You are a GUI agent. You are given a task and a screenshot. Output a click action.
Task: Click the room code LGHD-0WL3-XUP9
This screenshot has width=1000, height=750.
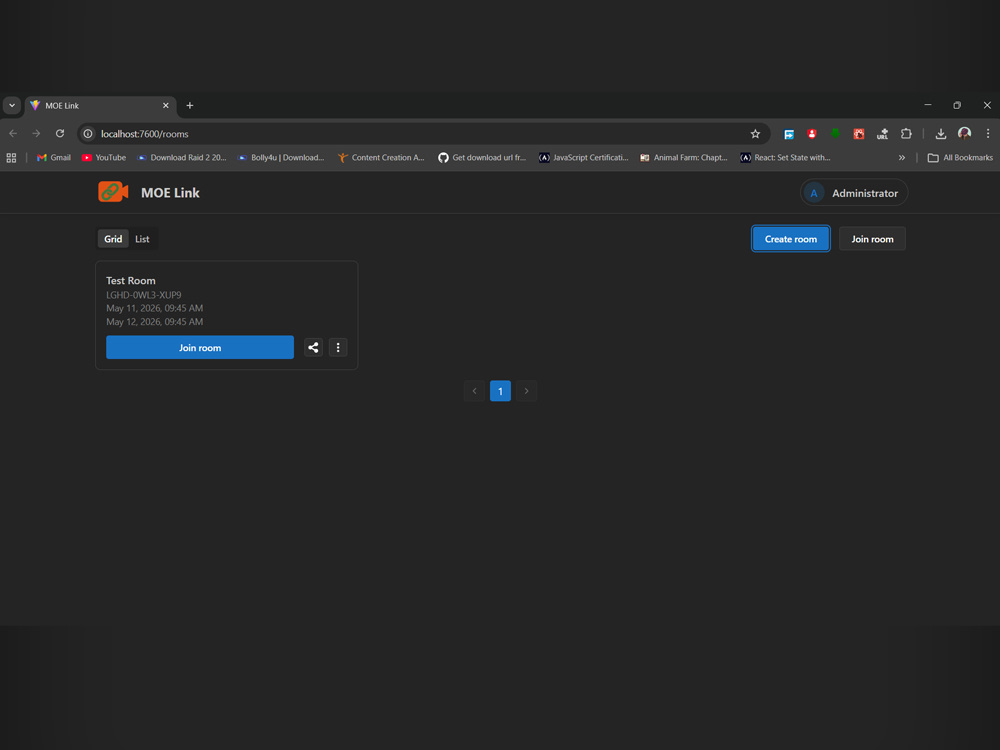(143, 295)
